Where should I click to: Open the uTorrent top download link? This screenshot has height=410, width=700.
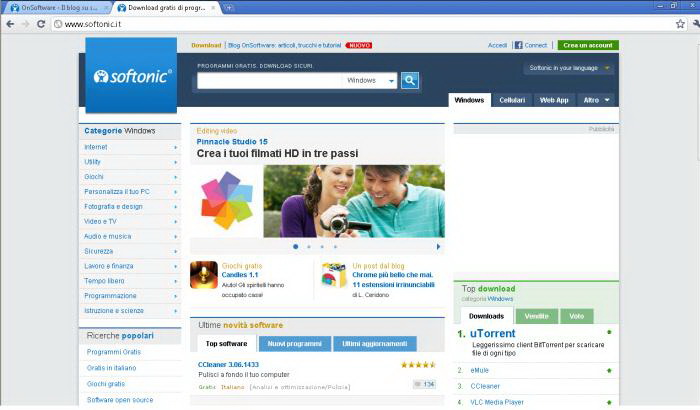coord(492,333)
